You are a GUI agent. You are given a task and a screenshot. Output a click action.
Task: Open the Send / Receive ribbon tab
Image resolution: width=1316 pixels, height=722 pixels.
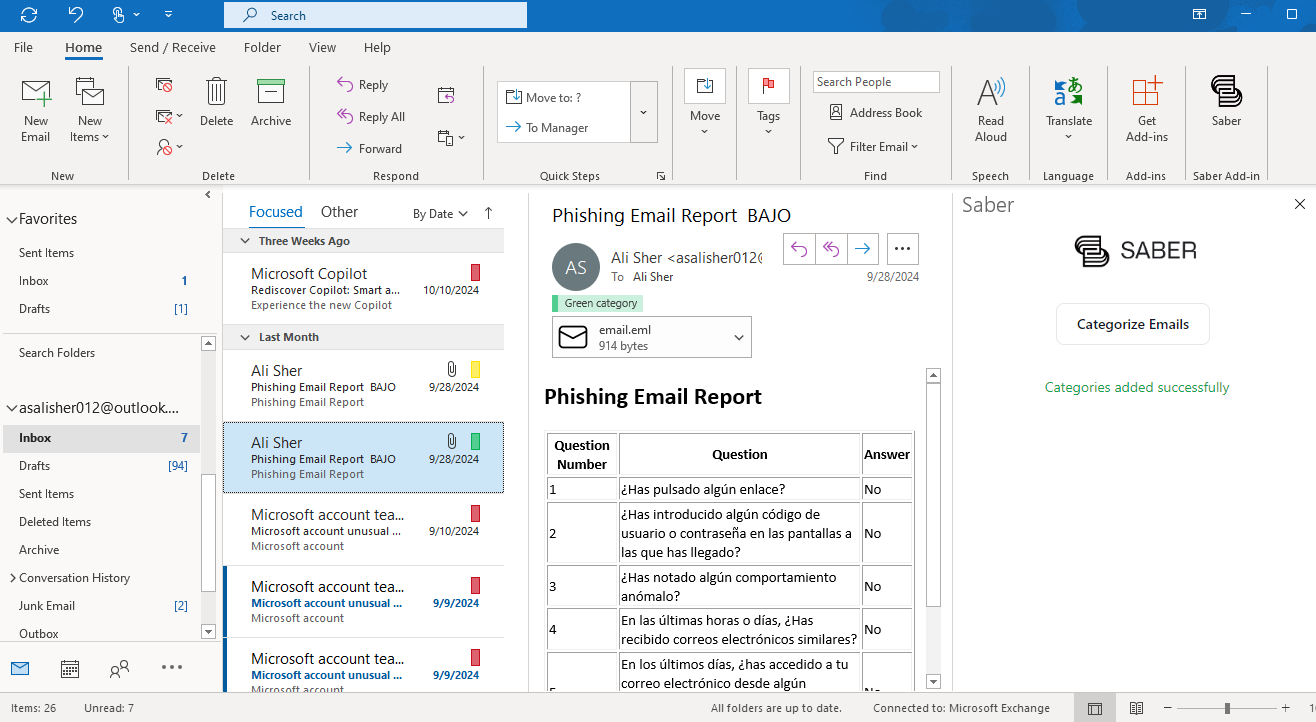pos(172,47)
